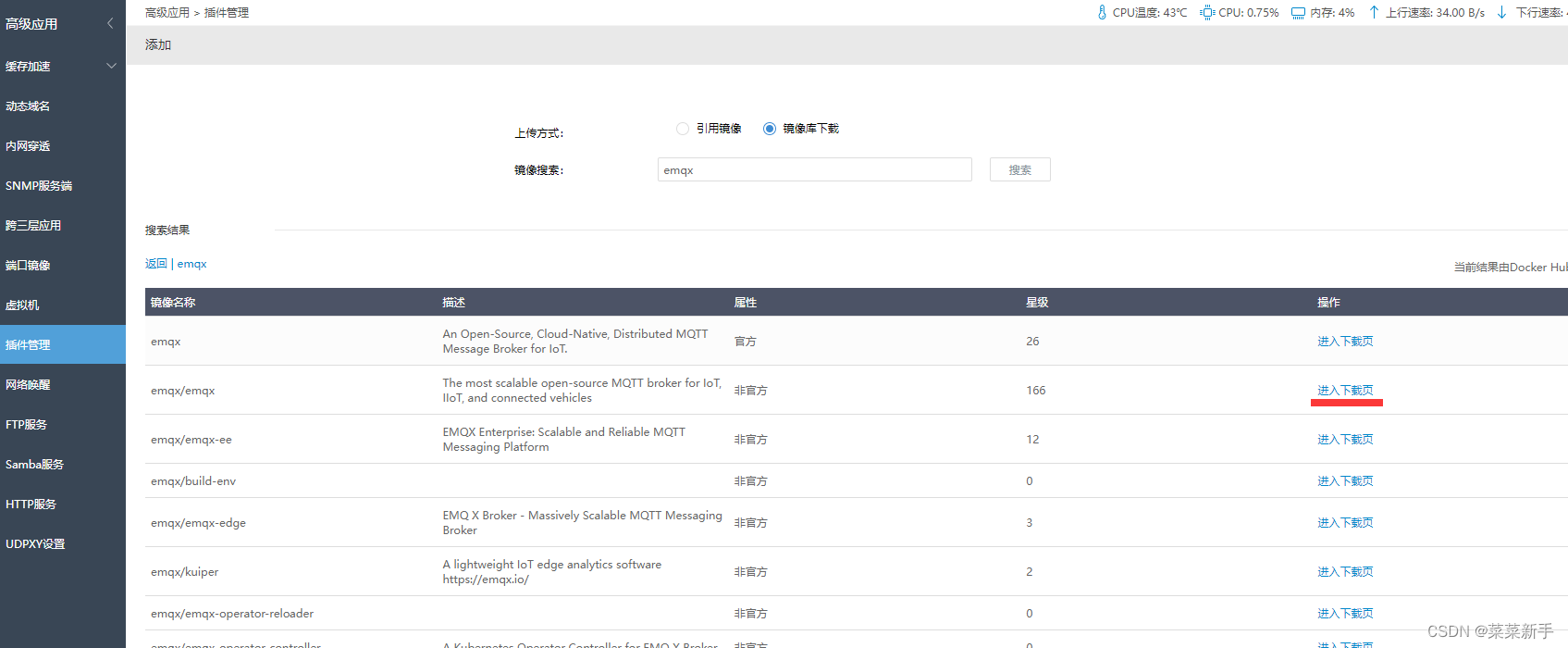Click the 添加 page title
The image size is (1568, 648).
tap(158, 44)
